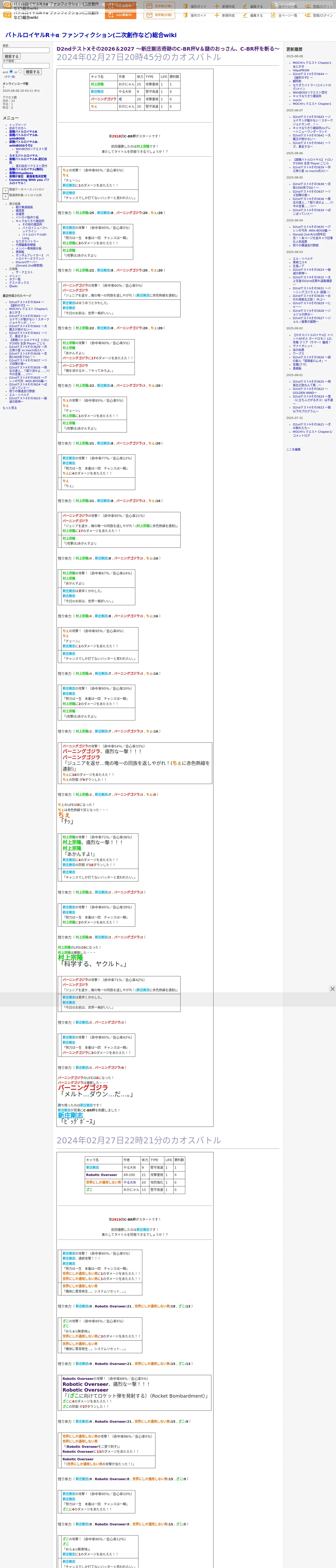Click もっと見る below recent pages list

pyautogui.click(x=10, y=408)
